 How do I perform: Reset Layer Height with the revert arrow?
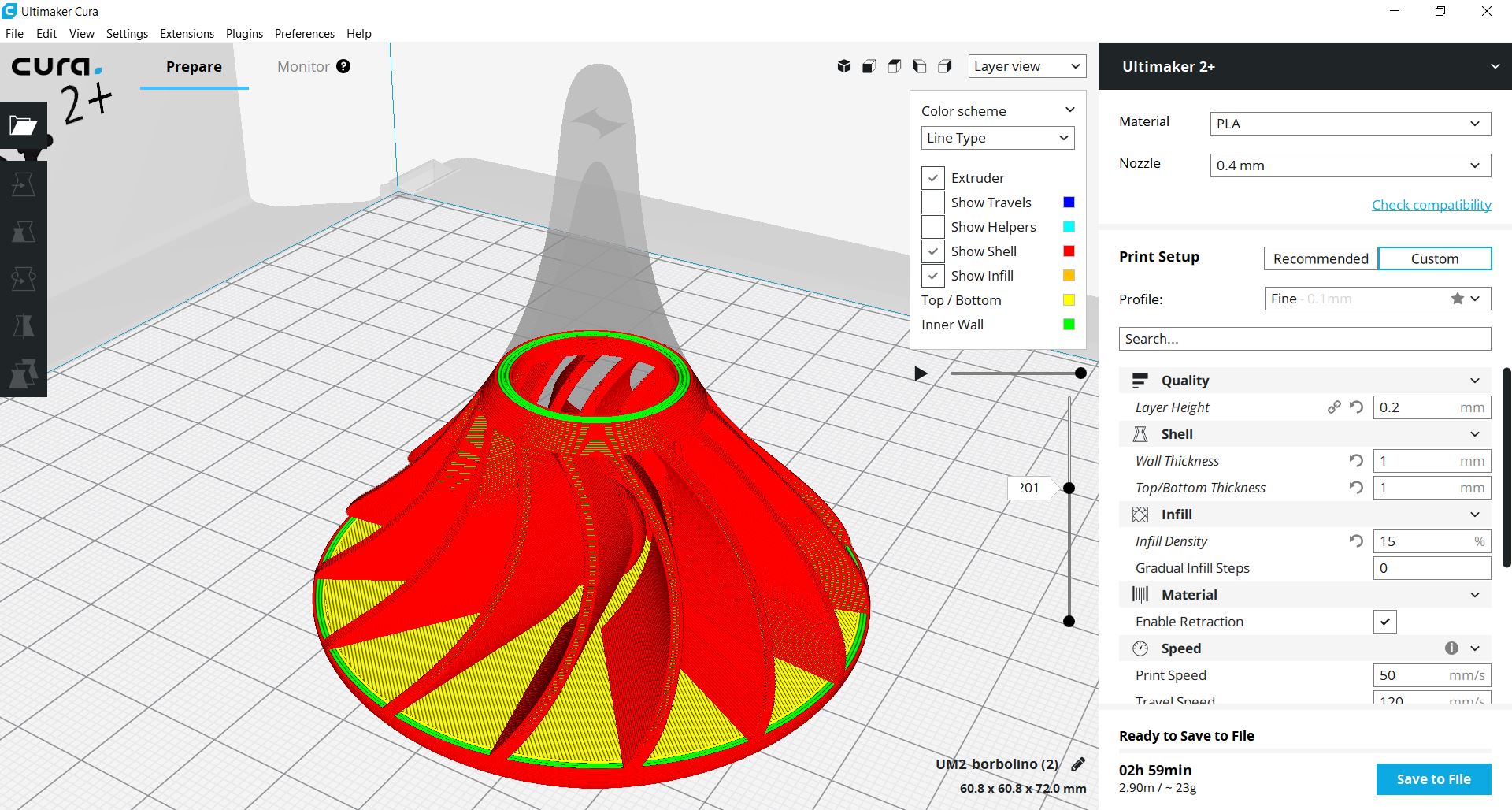pyautogui.click(x=1356, y=407)
